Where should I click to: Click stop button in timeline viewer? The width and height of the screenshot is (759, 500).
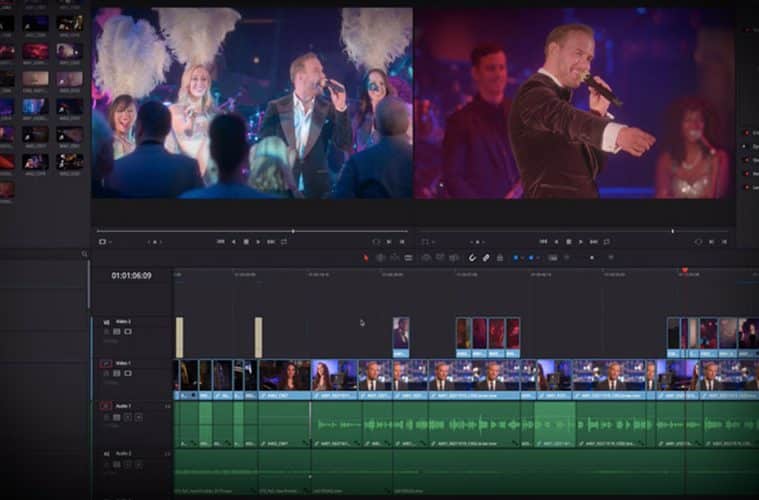569,241
